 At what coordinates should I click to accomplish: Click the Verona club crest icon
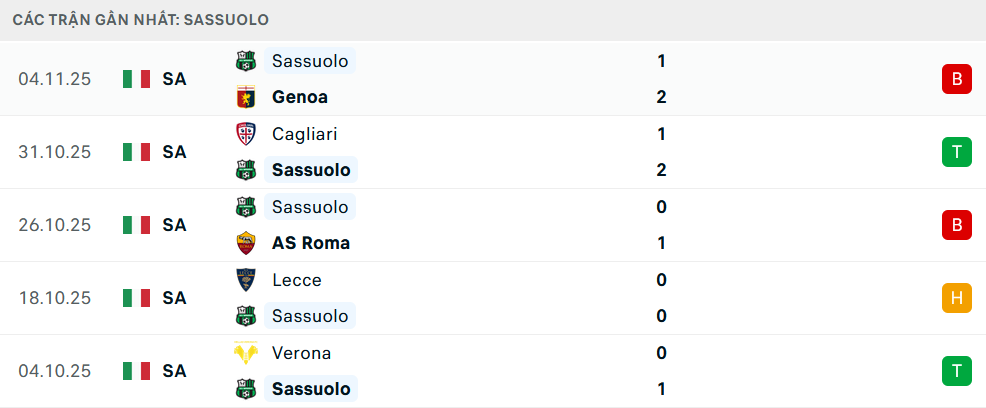coord(245,353)
